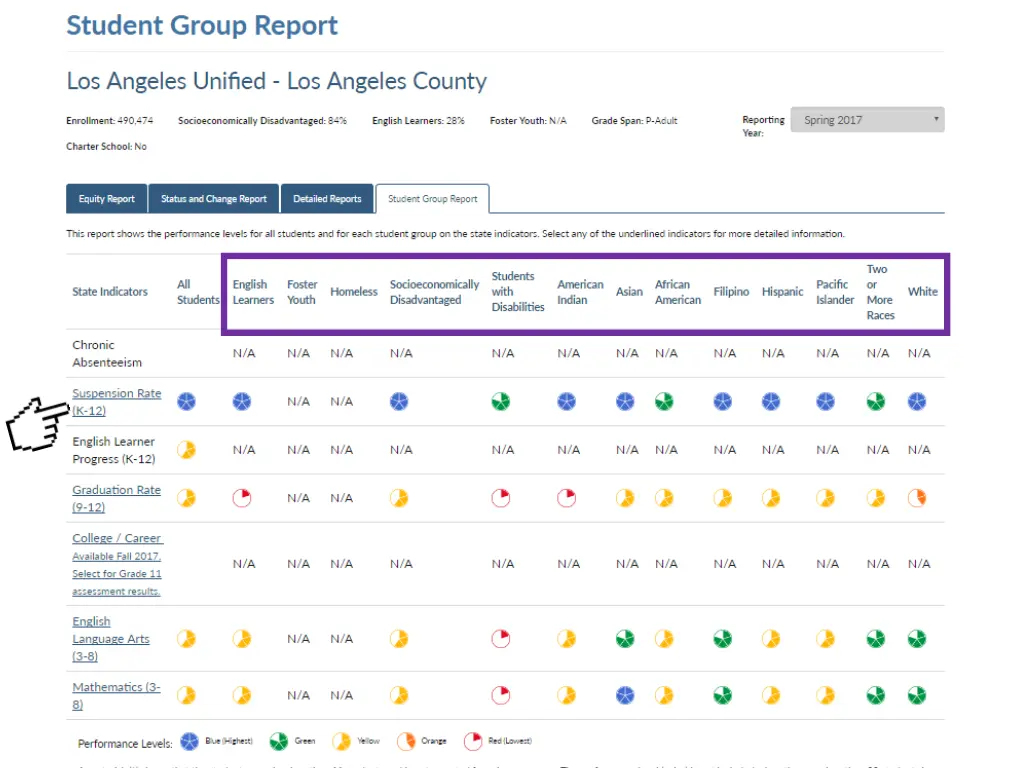Open the Suspension Rate (K-12) link
This screenshot has height=768, width=1024.
(x=116, y=402)
